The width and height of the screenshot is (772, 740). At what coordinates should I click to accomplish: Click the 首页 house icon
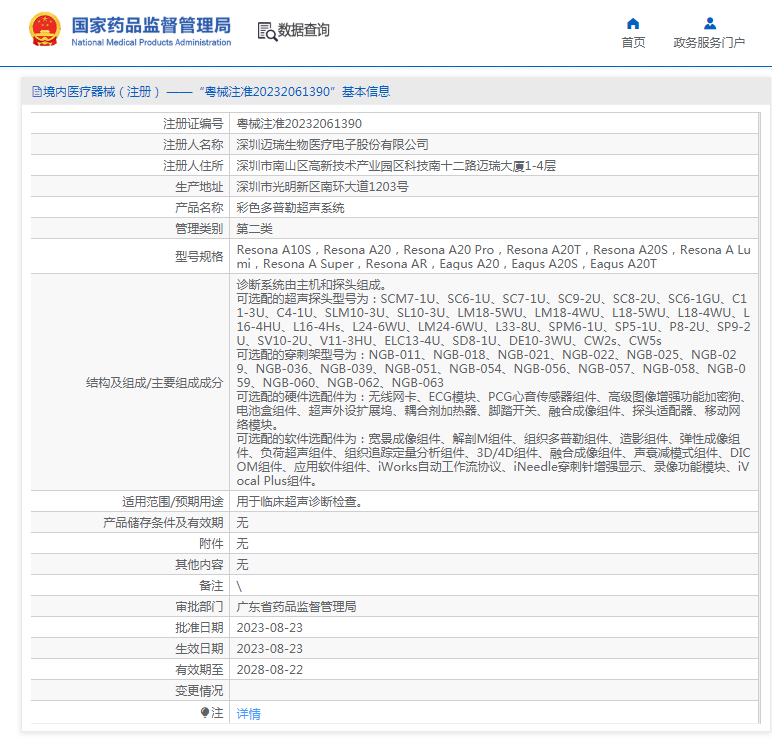pyautogui.click(x=633, y=23)
